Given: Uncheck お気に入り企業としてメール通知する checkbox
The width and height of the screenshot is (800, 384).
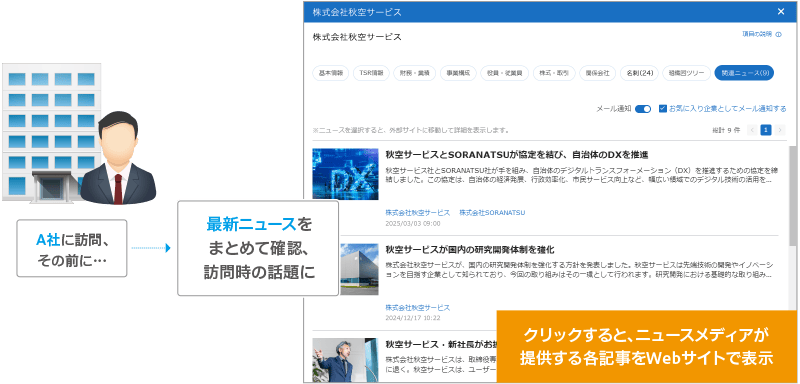Looking at the screenshot, I should (663, 109).
